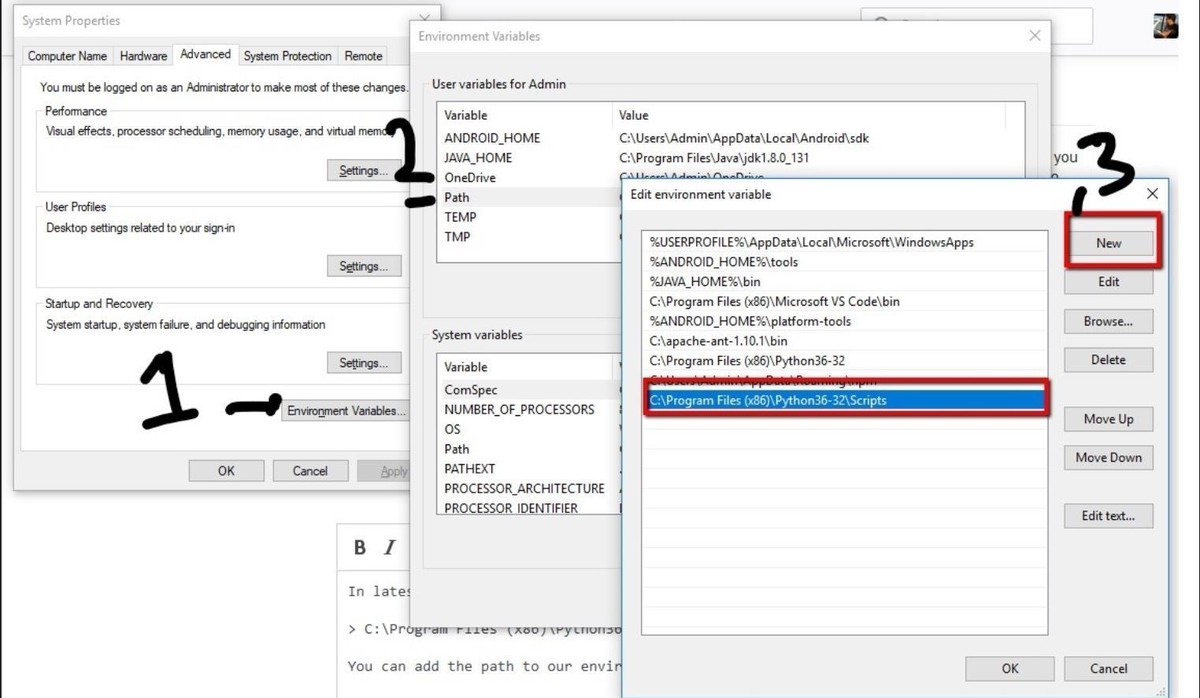This screenshot has height=698, width=1200.
Task: Click the Bold icon in the editor toolbar
Action: [360, 547]
